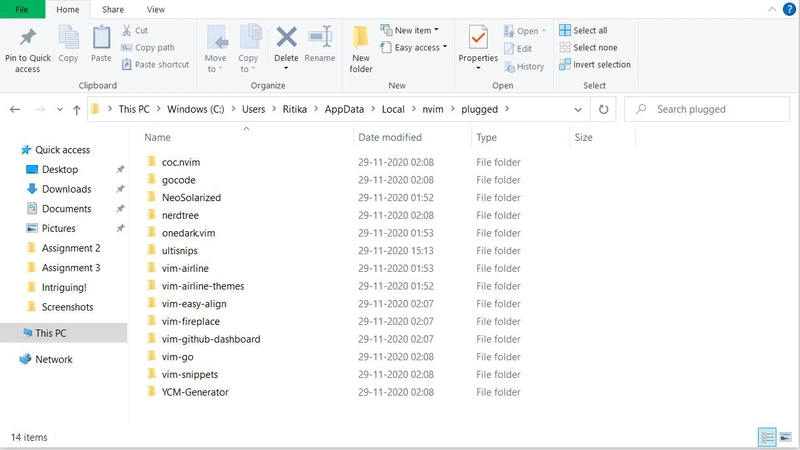Viewport: 800px width, 450px height.
Task: Go forward with the right arrow
Action: click(x=40, y=109)
